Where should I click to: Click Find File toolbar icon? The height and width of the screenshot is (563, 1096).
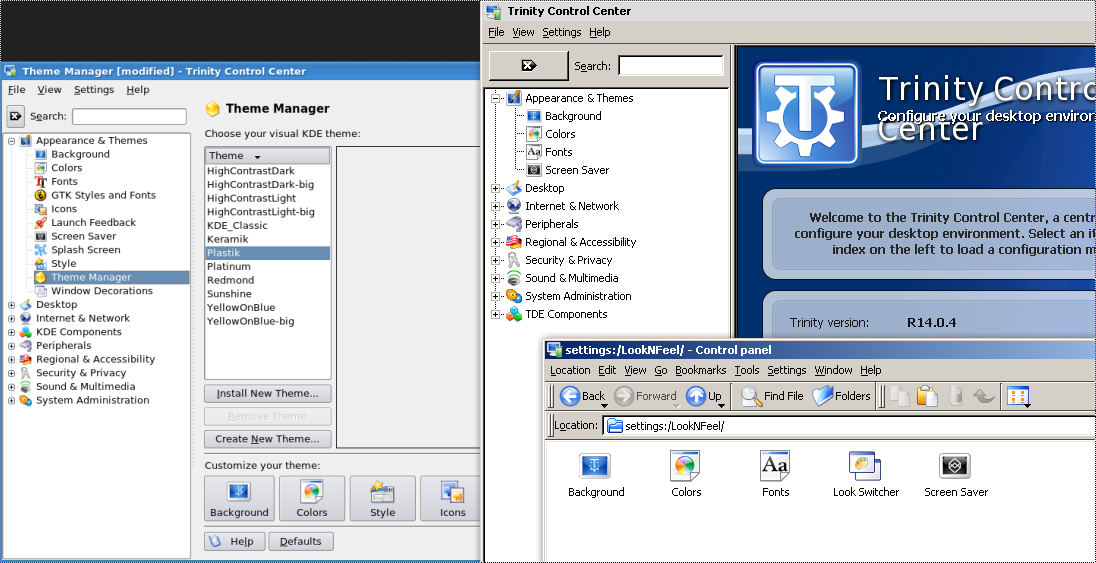pos(752,396)
